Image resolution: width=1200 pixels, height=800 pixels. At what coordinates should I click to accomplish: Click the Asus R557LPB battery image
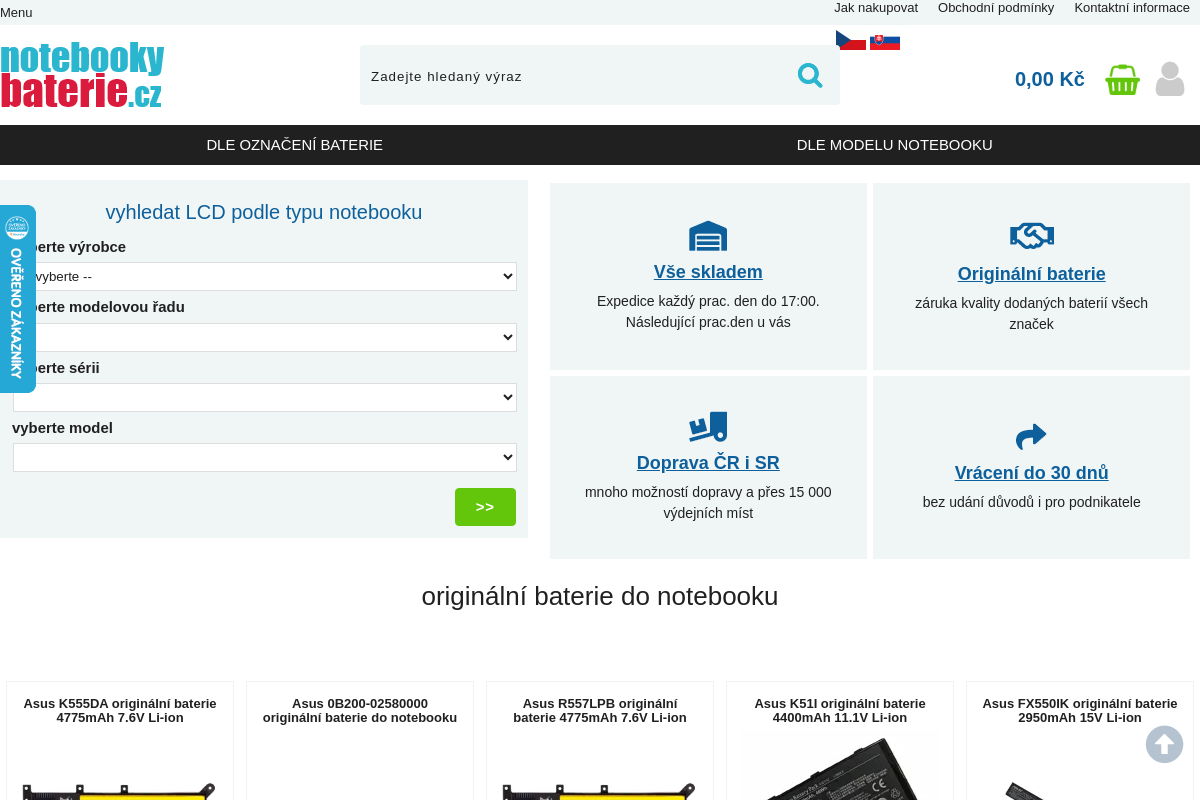[x=600, y=791]
